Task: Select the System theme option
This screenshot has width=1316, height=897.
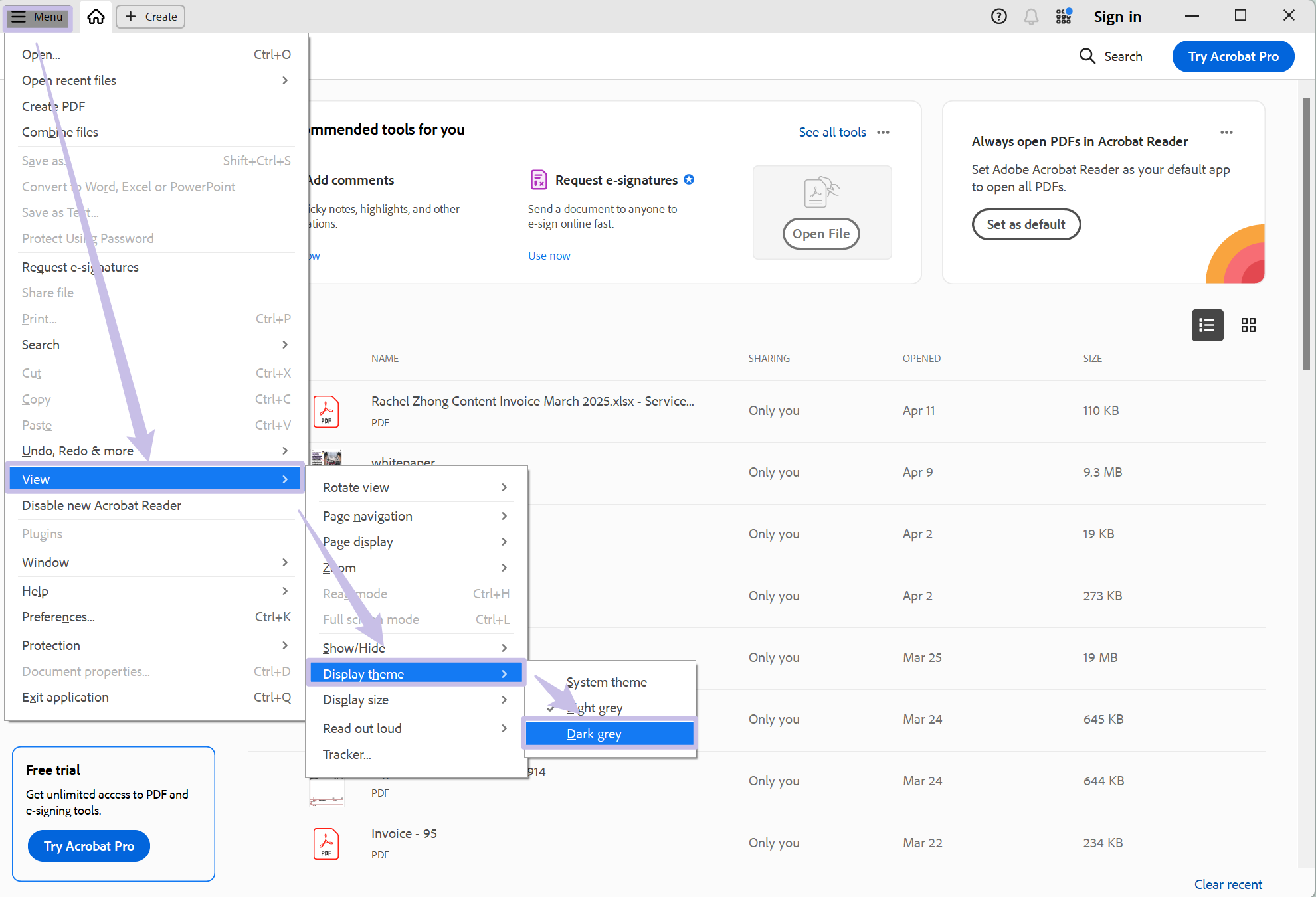Action: coord(607,681)
